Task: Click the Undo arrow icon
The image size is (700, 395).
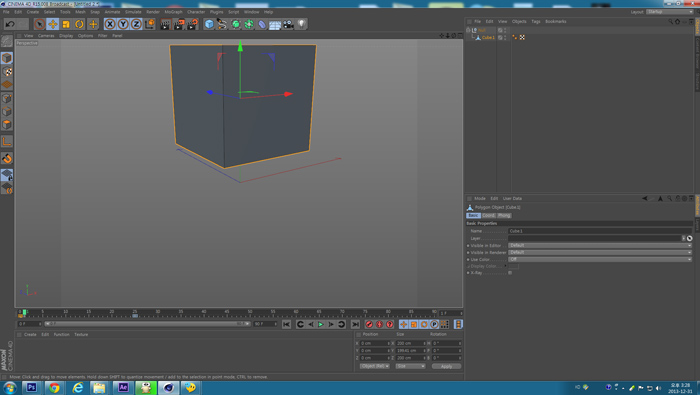Action: [x=10, y=24]
